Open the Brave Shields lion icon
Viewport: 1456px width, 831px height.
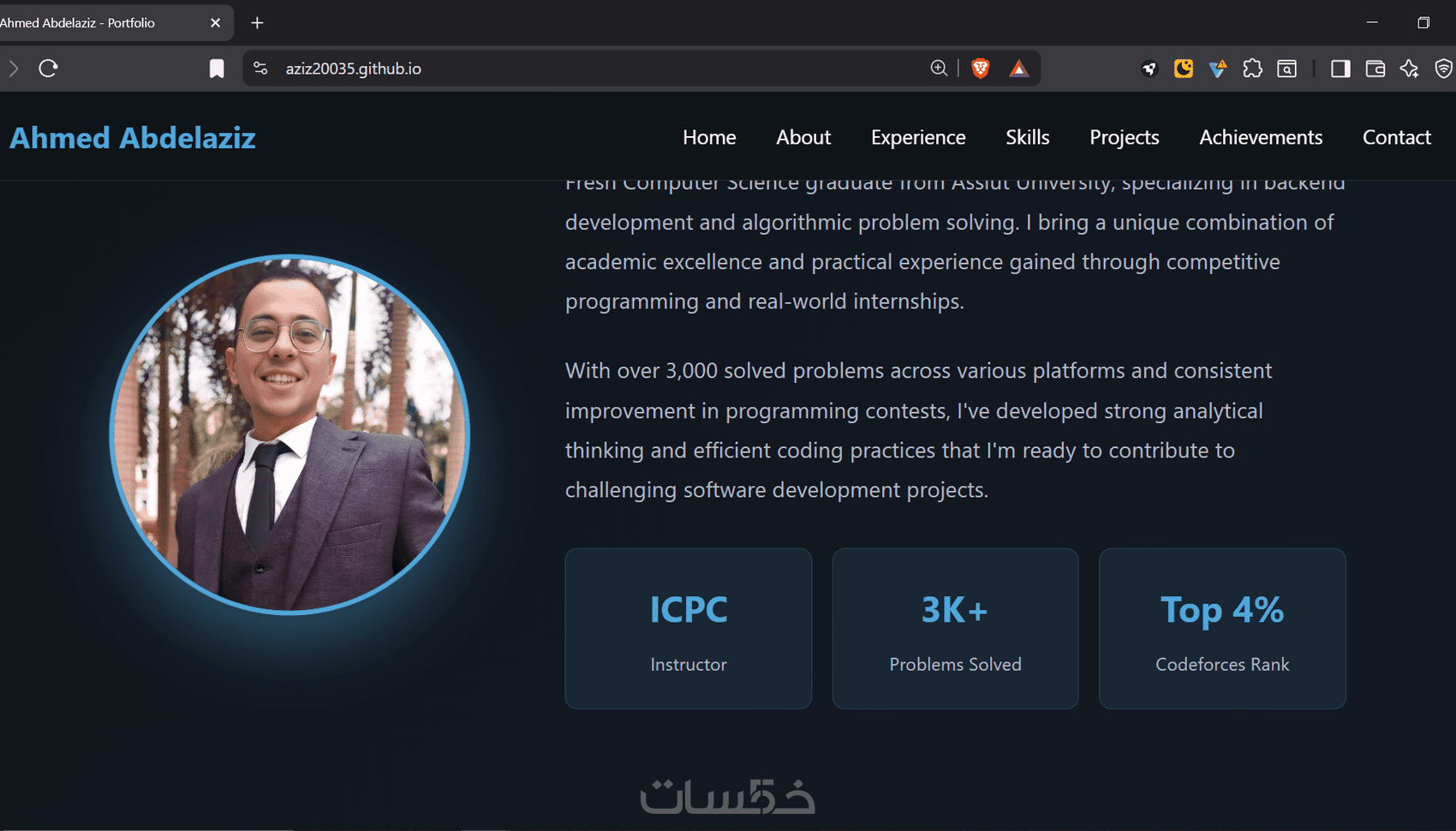[981, 69]
